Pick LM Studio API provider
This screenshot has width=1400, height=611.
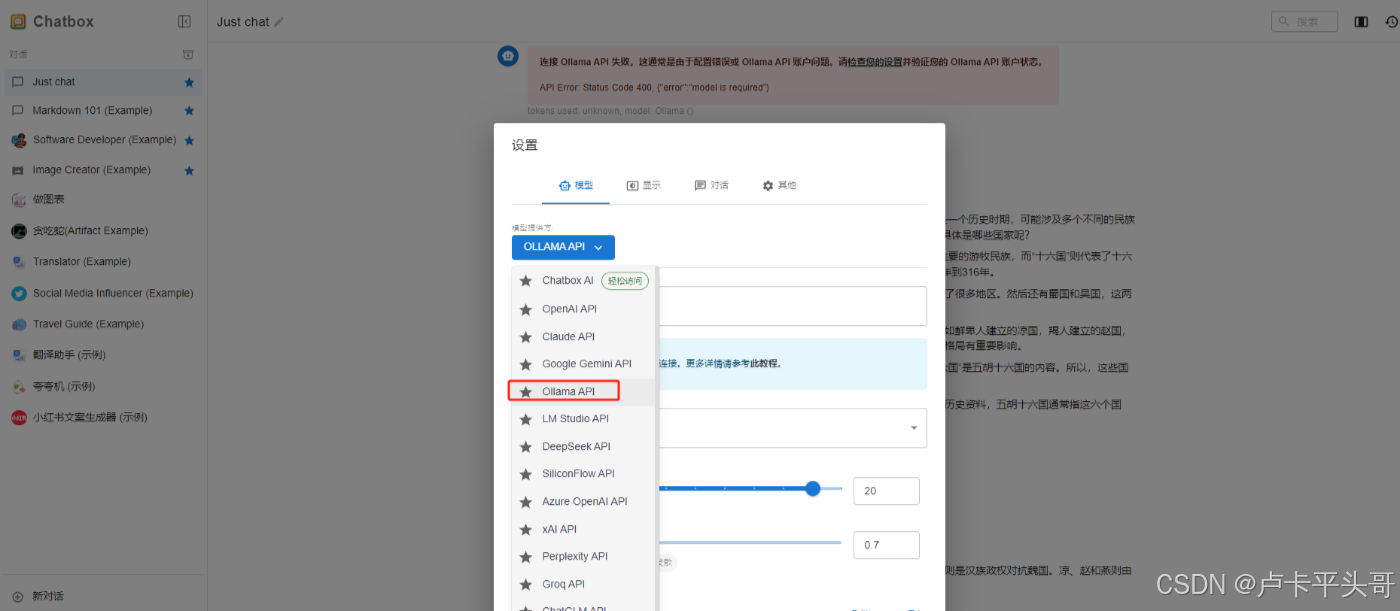point(584,419)
